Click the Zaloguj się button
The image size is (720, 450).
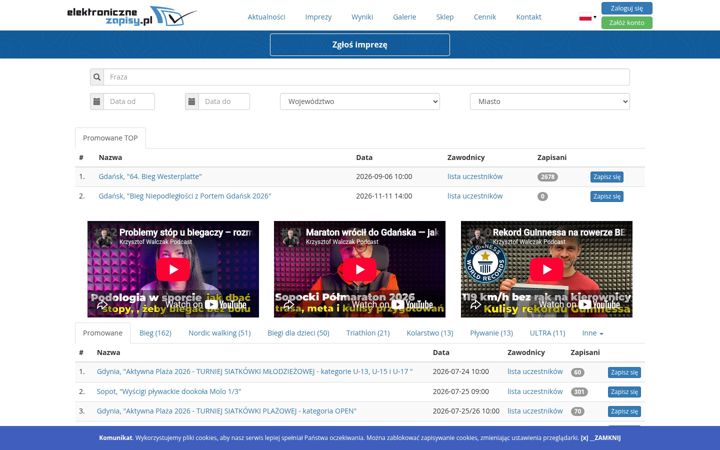pyautogui.click(x=627, y=8)
